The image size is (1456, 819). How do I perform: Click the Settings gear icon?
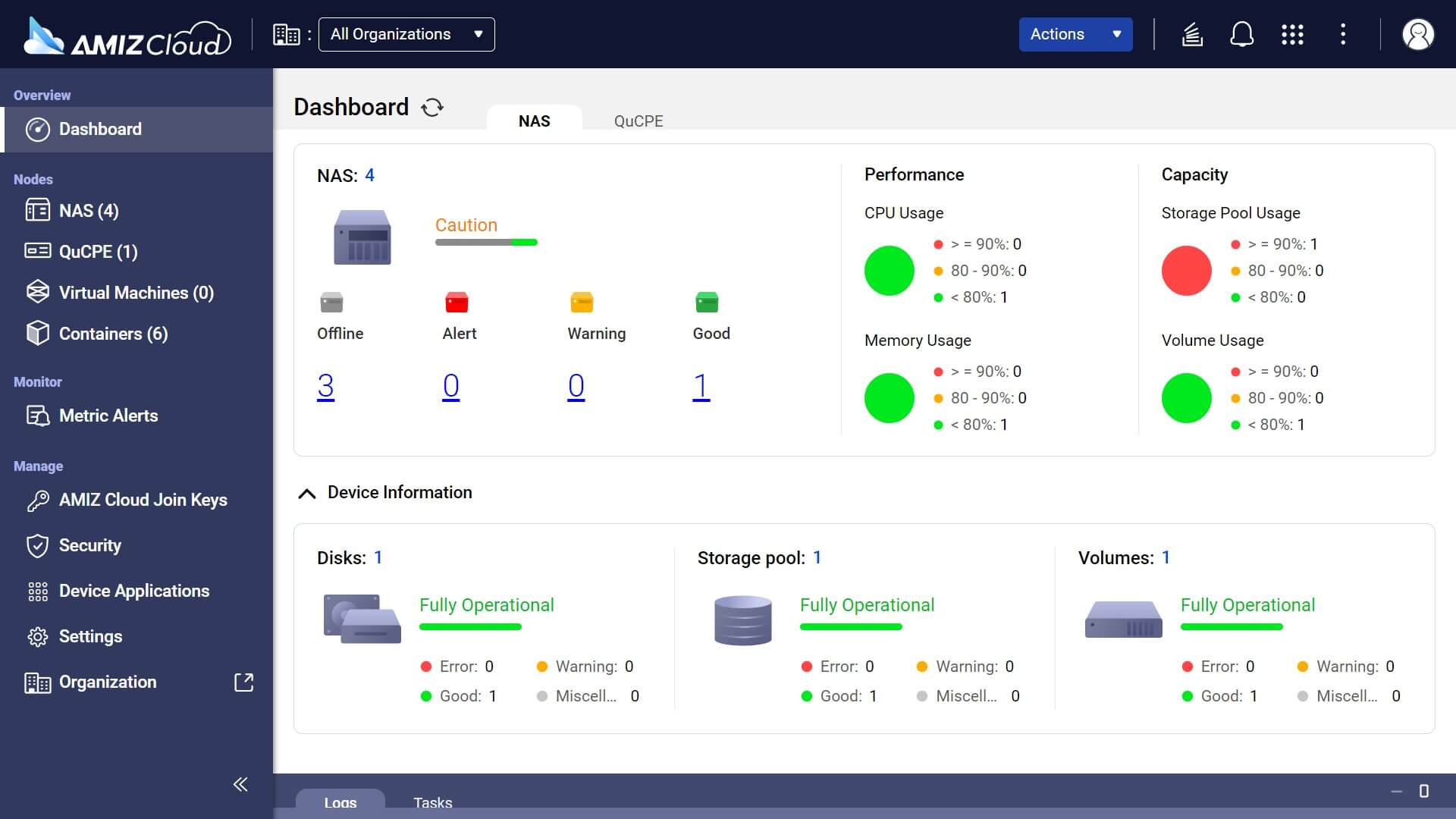(x=37, y=636)
